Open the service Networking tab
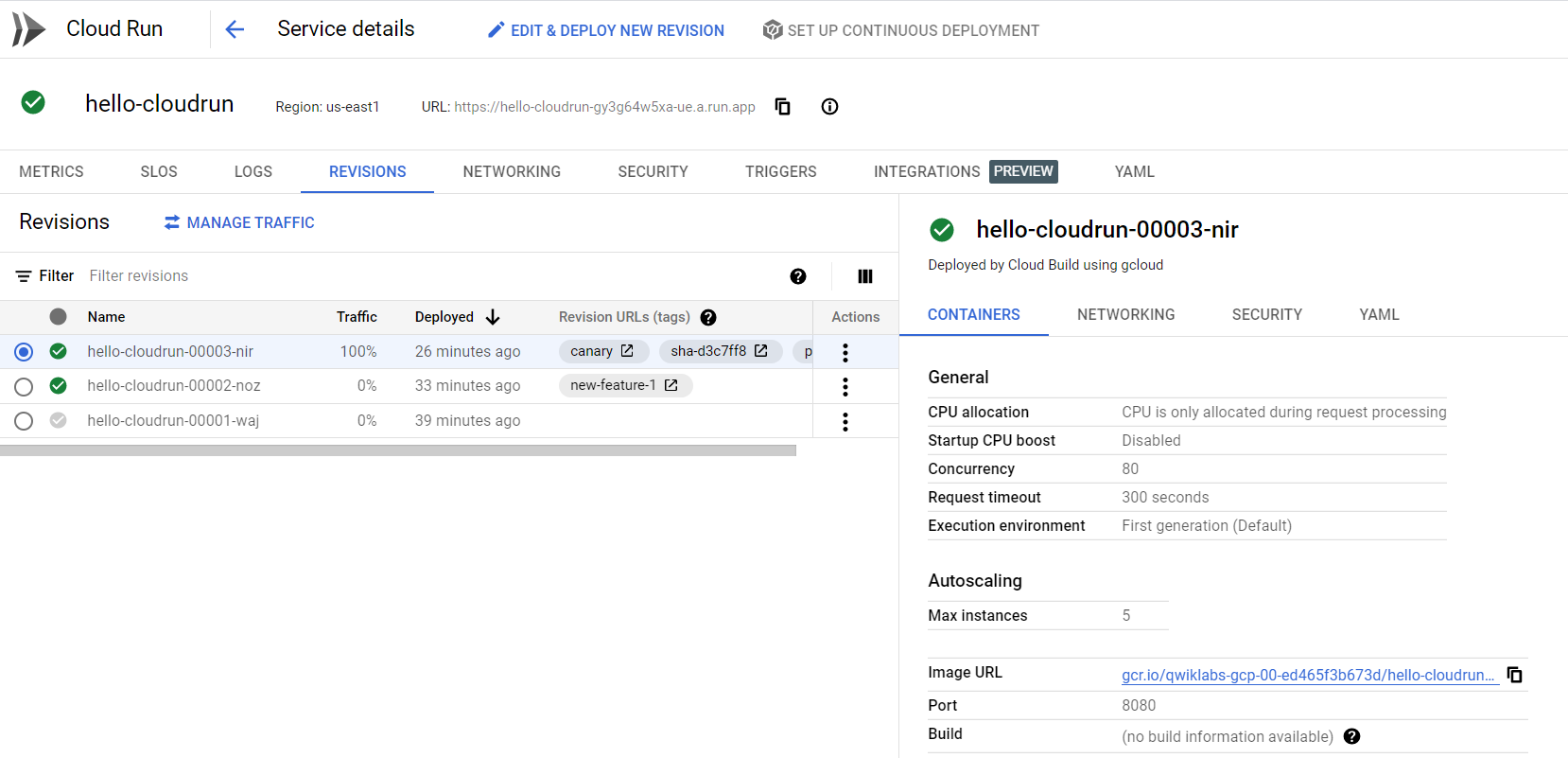 pyautogui.click(x=512, y=171)
